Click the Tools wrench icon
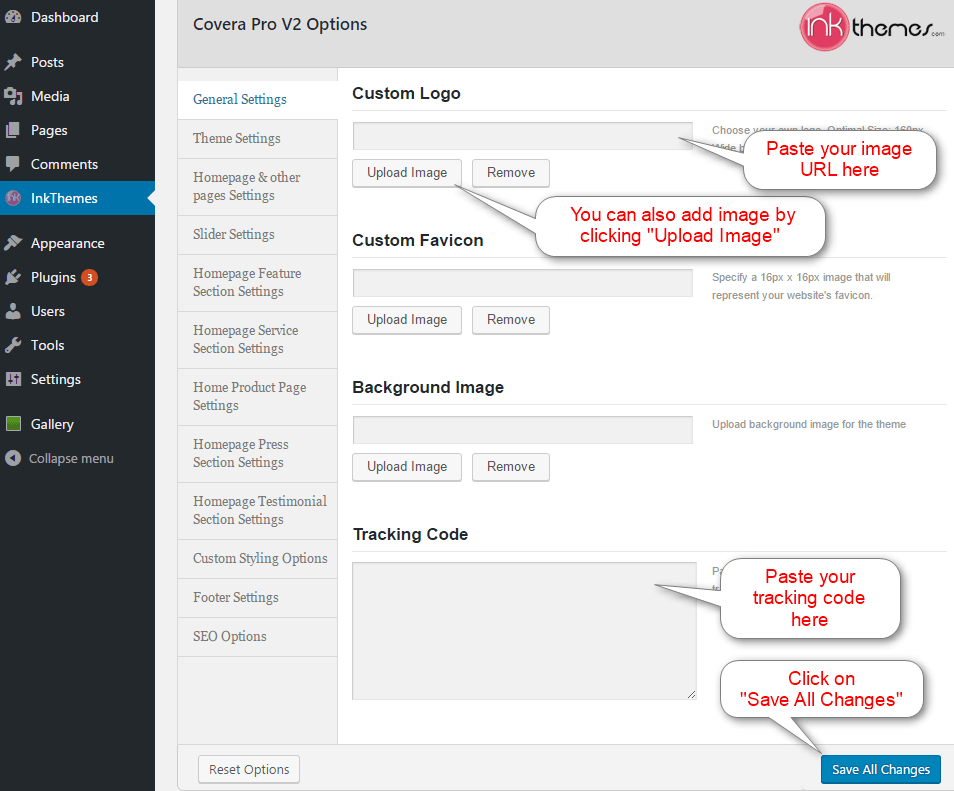 tap(13, 346)
